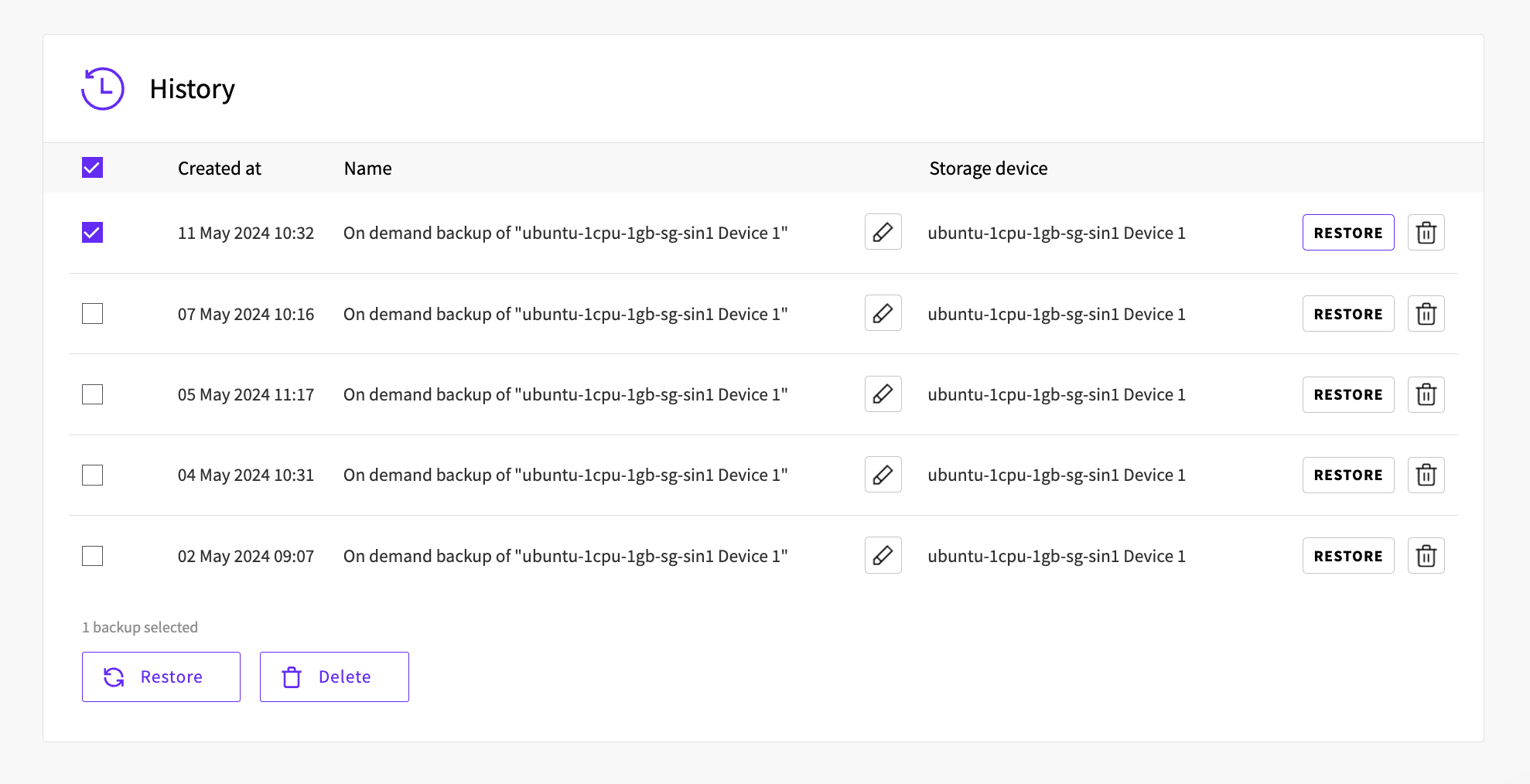This screenshot has width=1530, height=784.
Task: Delete the 02 May 2024 backup via trash icon
Action: (1426, 555)
